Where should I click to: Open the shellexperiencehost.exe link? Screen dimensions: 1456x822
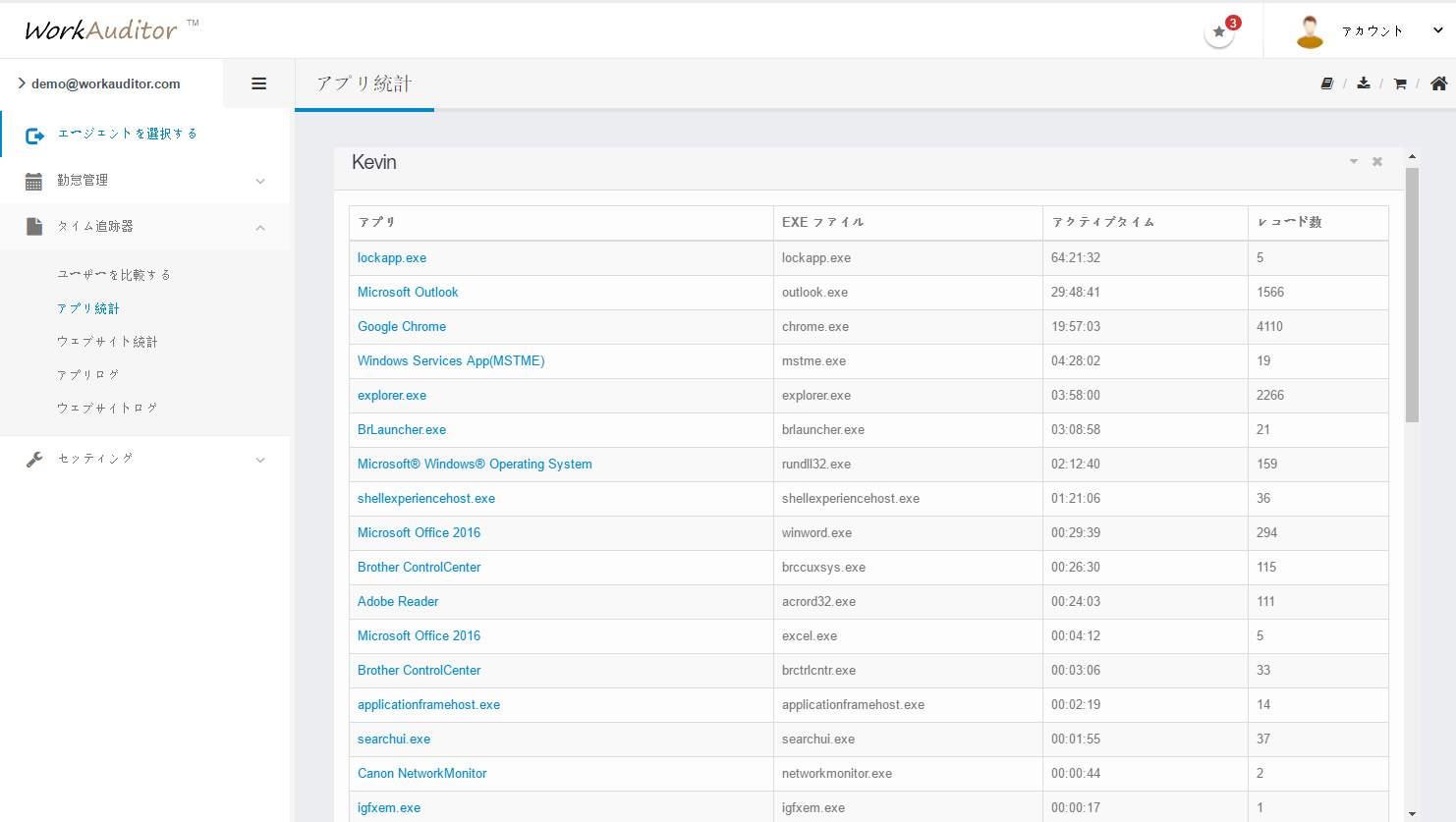[x=426, y=499]
